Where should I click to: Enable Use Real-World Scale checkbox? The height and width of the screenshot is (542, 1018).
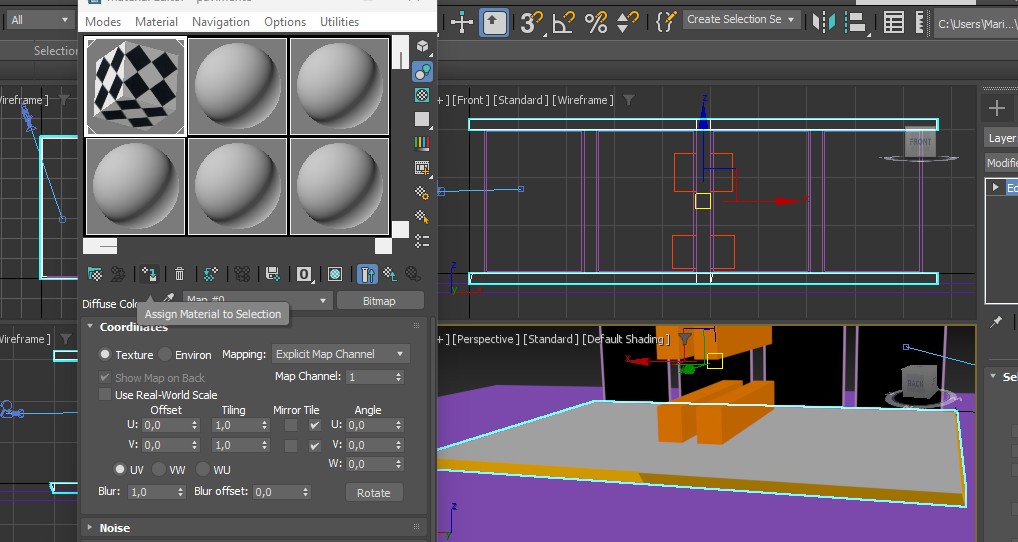[106, 395]
